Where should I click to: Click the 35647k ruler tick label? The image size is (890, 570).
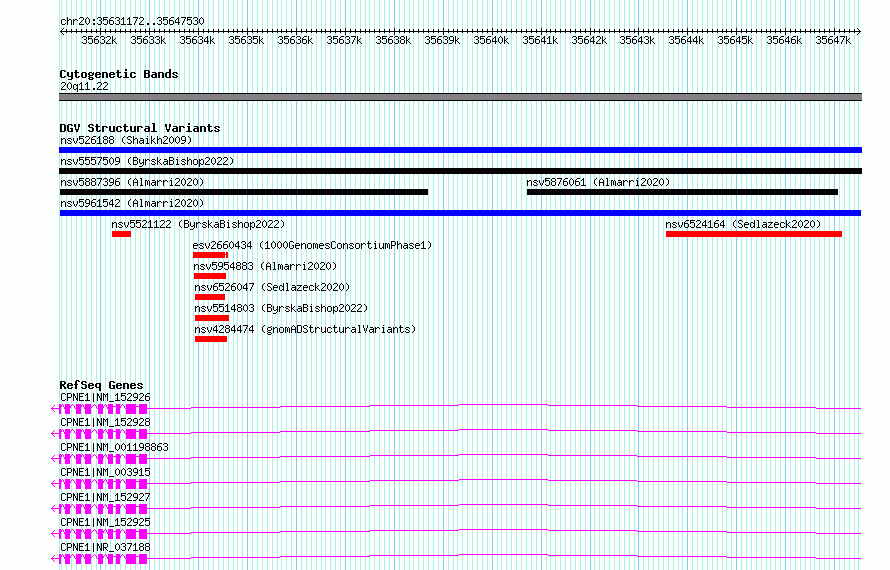(833, 40)
